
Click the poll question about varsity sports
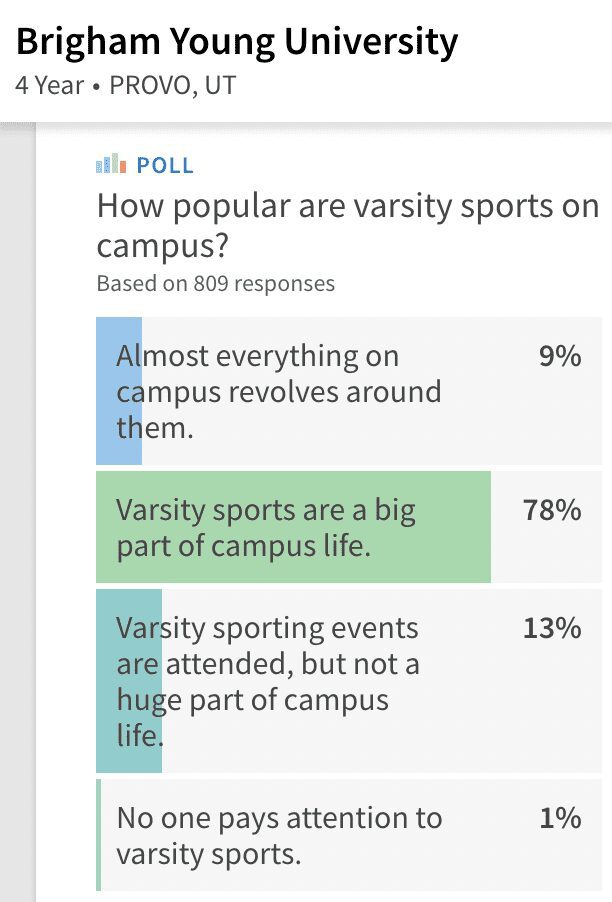(x=348, y=226)
